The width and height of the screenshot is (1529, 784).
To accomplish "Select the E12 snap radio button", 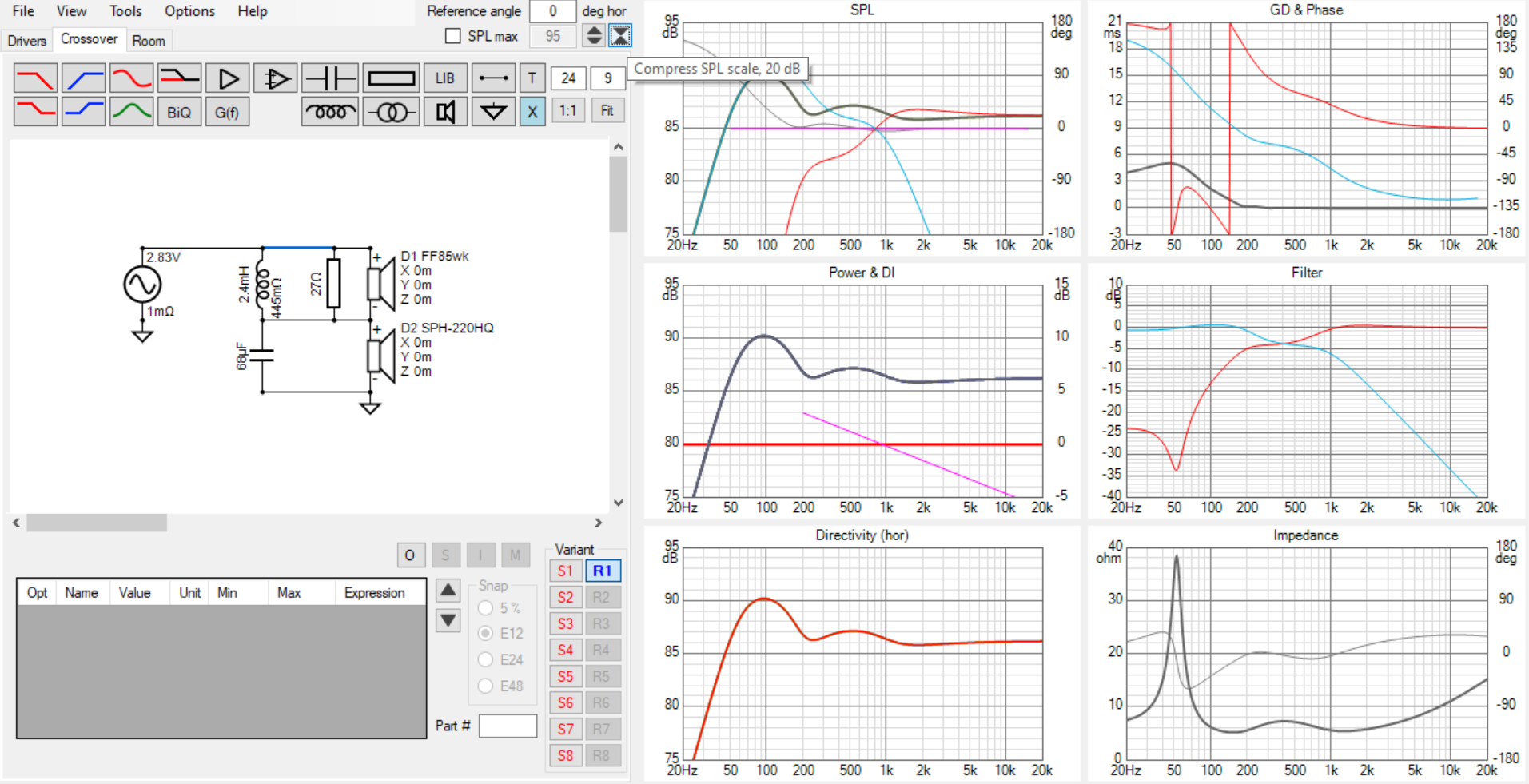I will click(x=485, y=633).
